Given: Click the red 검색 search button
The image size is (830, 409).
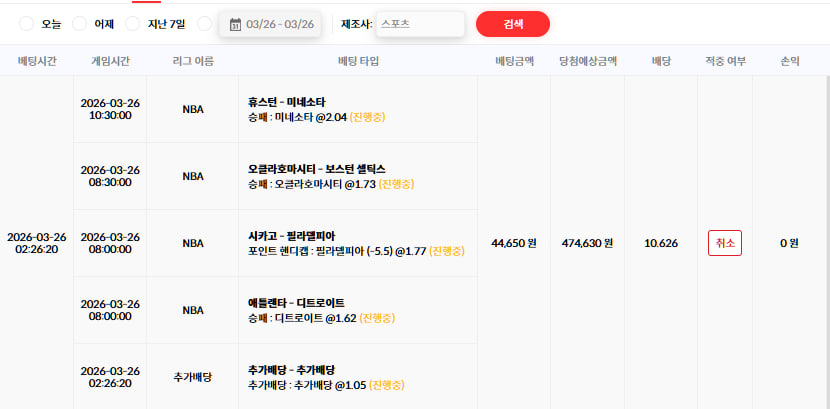Looking at the screenshot, I should point(513,24).
